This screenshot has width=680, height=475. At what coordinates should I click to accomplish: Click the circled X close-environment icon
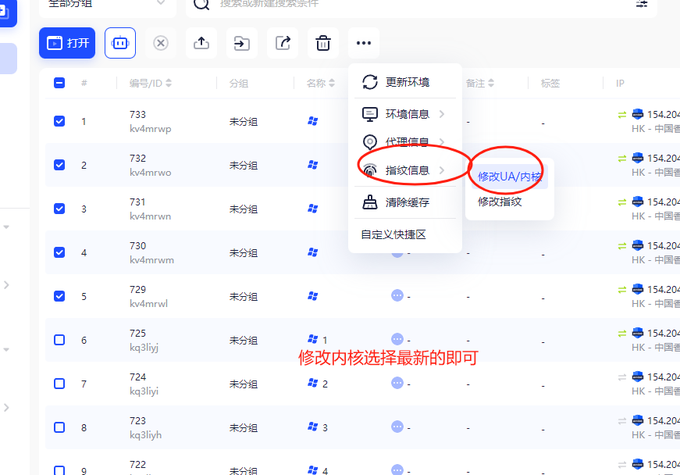(x=160, y=43)
